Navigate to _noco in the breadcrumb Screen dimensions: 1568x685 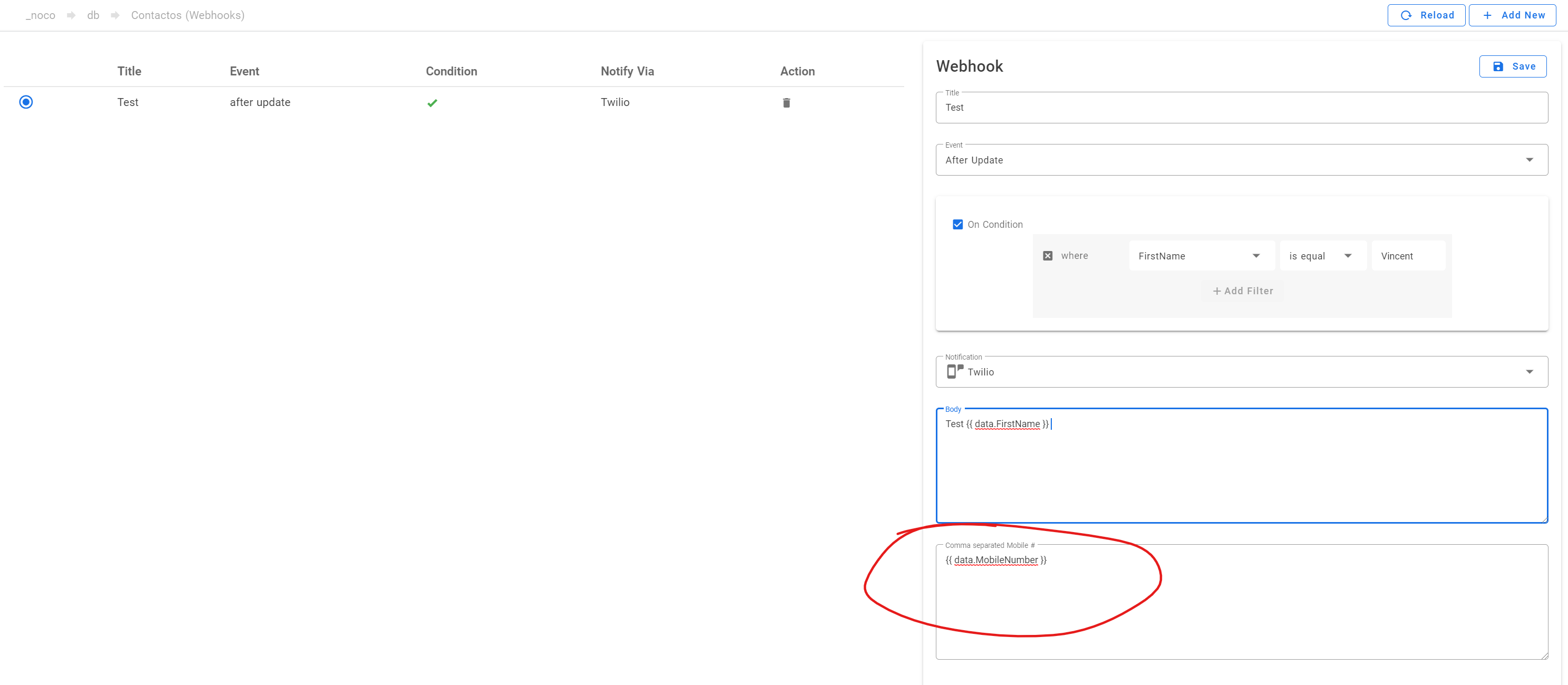(x=40, y=15)
